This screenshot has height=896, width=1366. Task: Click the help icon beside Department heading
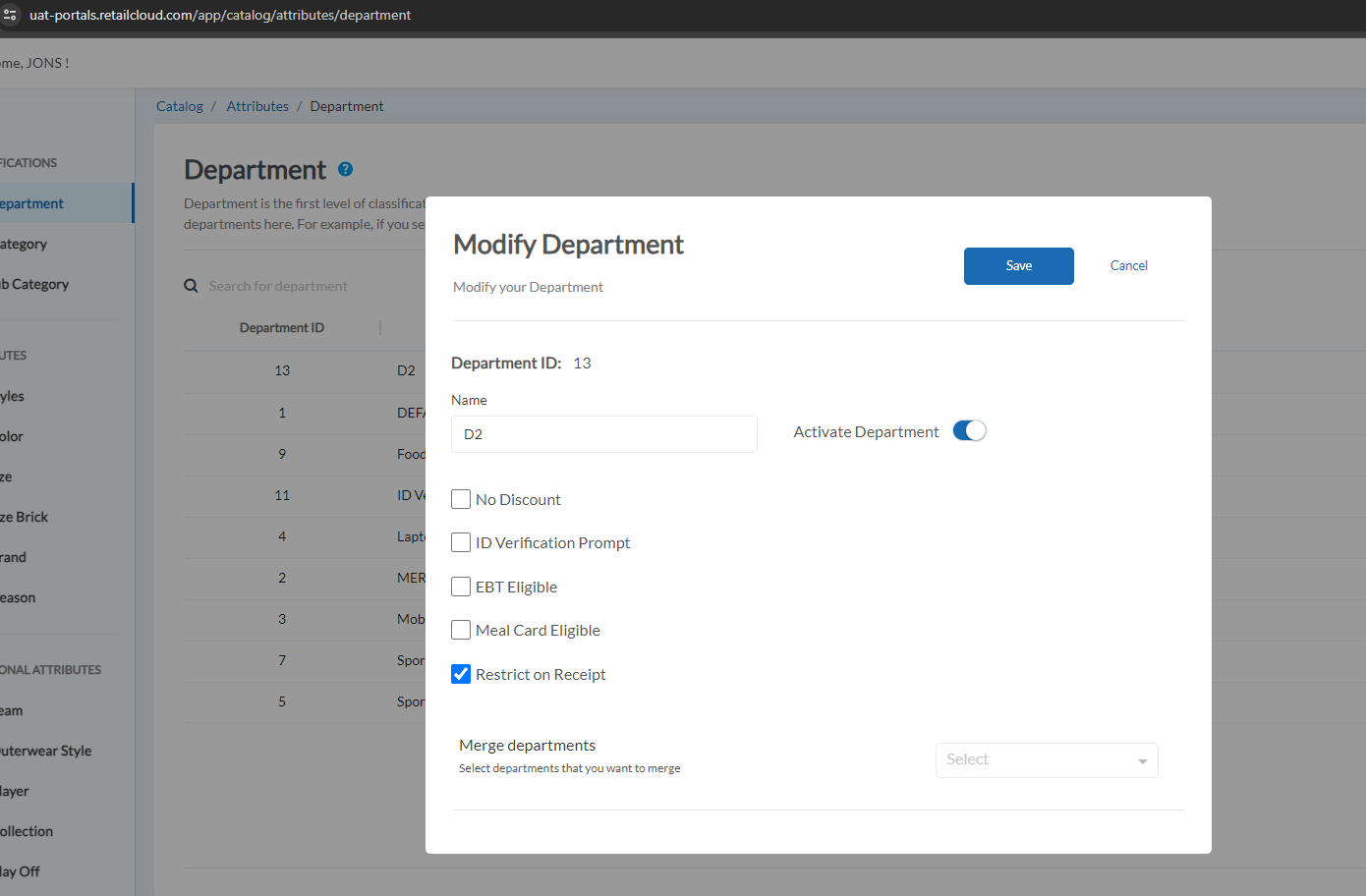(x=345, y=169)
